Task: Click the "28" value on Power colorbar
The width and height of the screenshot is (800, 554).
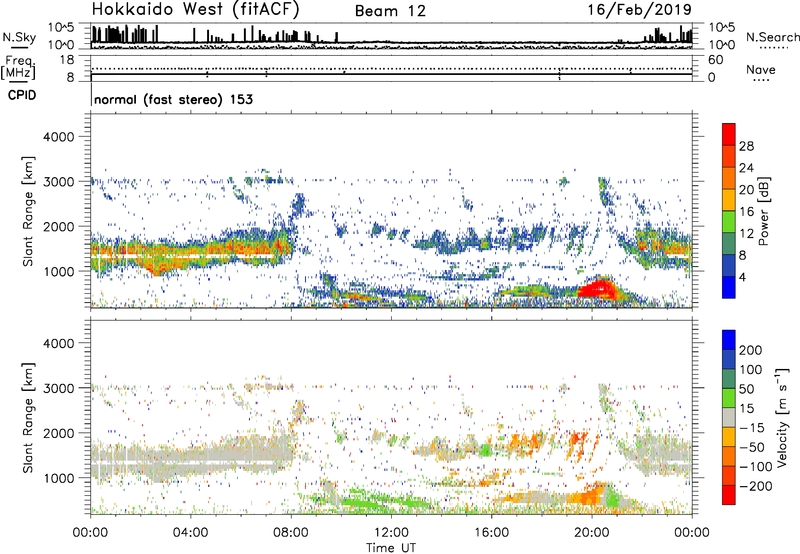Action: [x=746, y=146]
